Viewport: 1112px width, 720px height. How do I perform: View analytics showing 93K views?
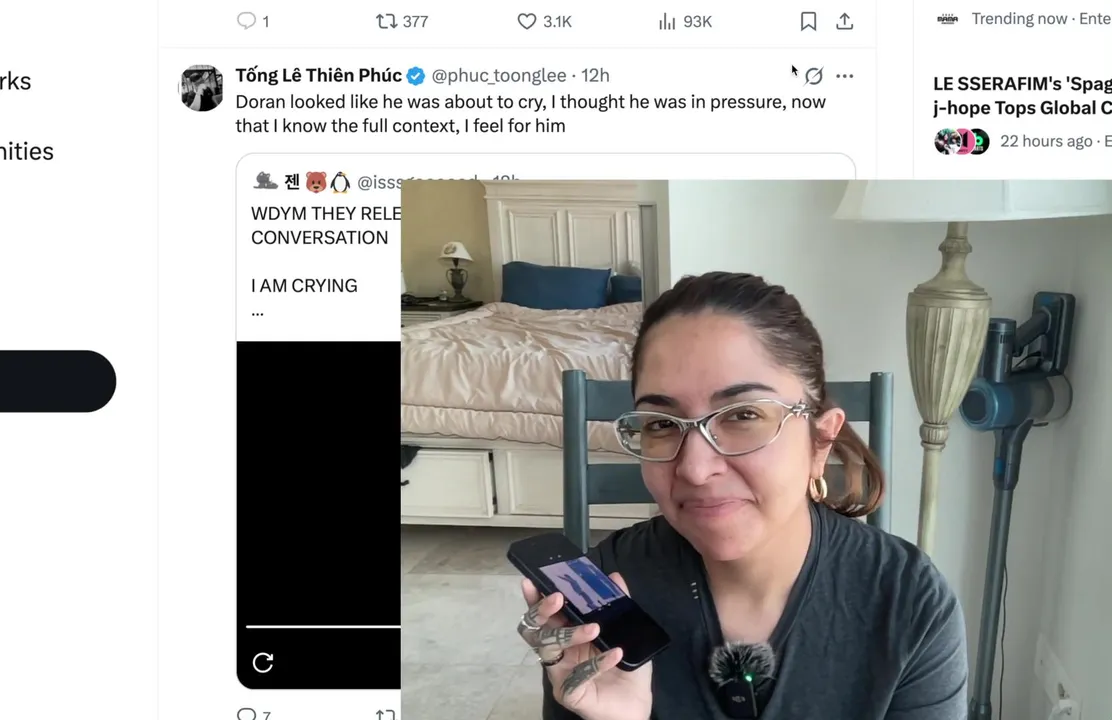pyautogui.click(x=667, y=21)
